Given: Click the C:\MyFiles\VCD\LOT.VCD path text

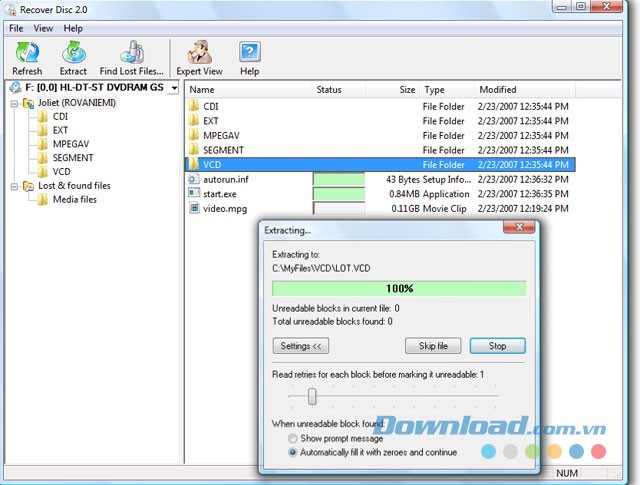Looking at the screenshot, I should click(321, 268).
